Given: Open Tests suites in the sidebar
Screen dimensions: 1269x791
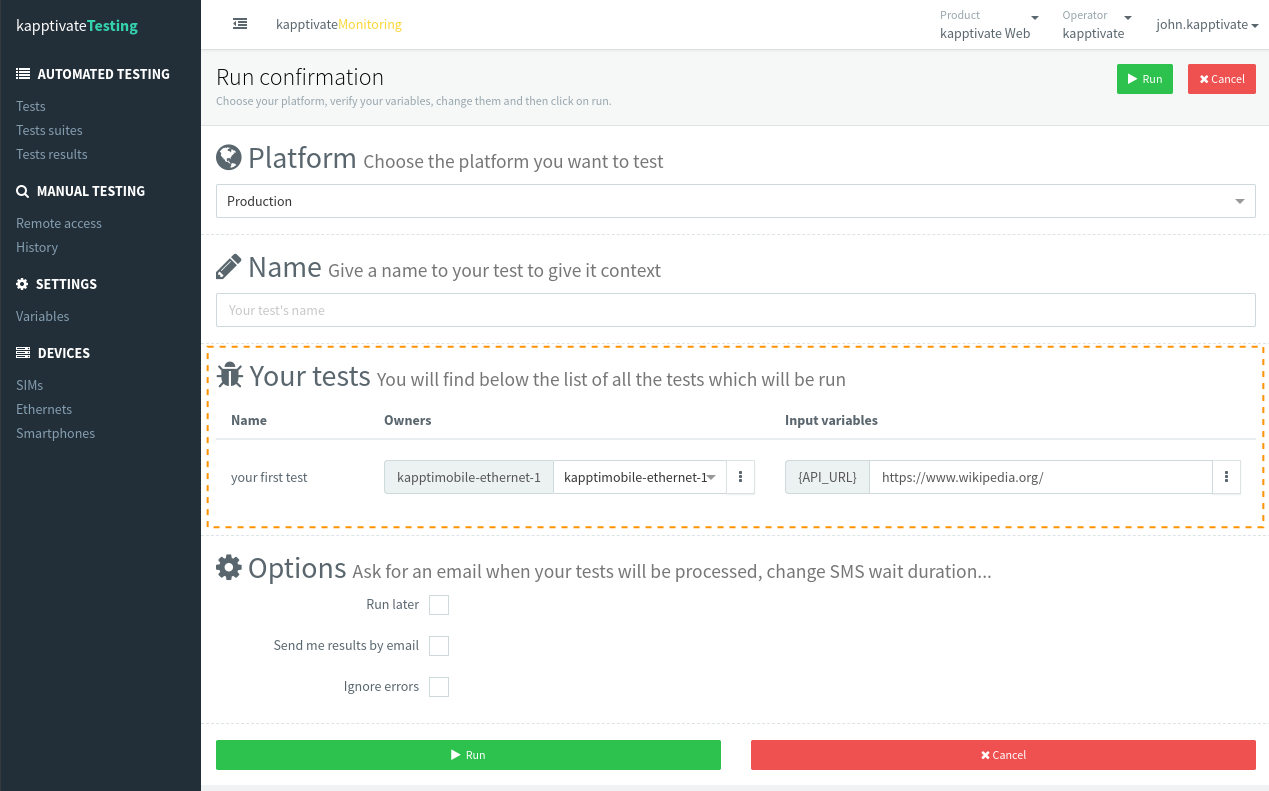Looking at the screenshot, I should pos(49,130).
